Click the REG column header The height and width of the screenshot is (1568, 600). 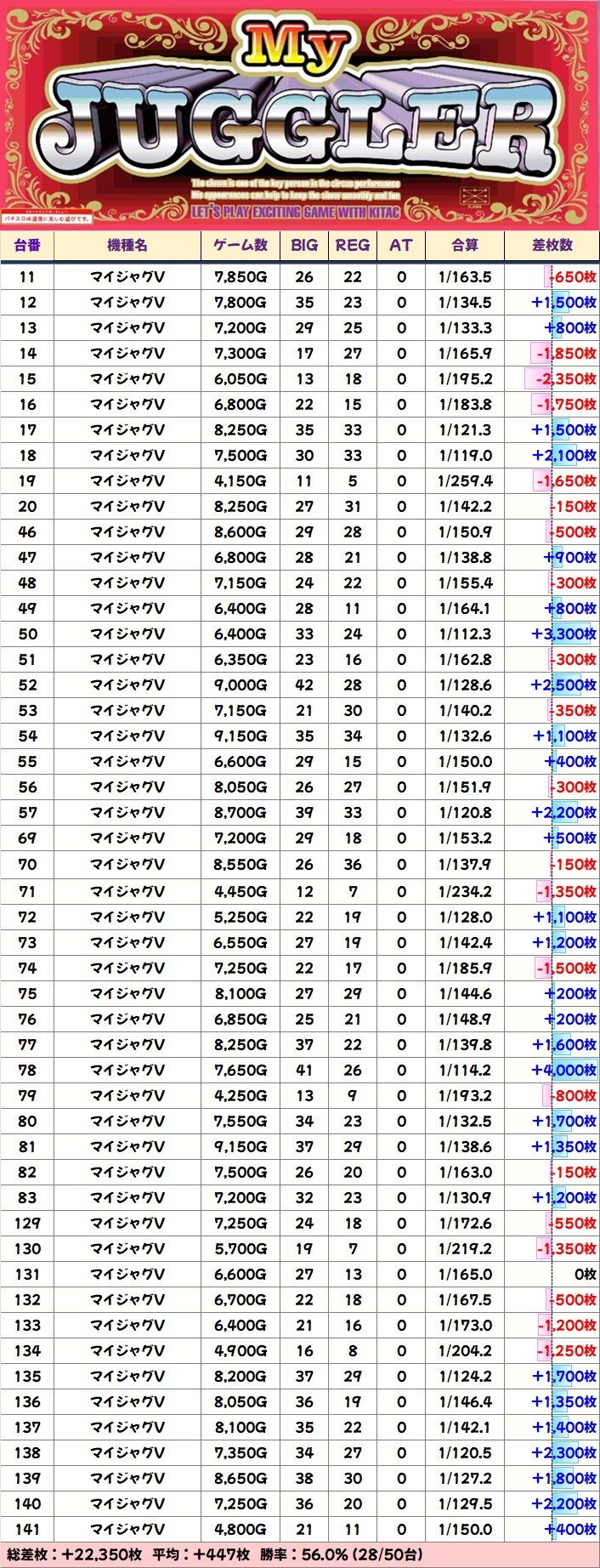[353, 246]
